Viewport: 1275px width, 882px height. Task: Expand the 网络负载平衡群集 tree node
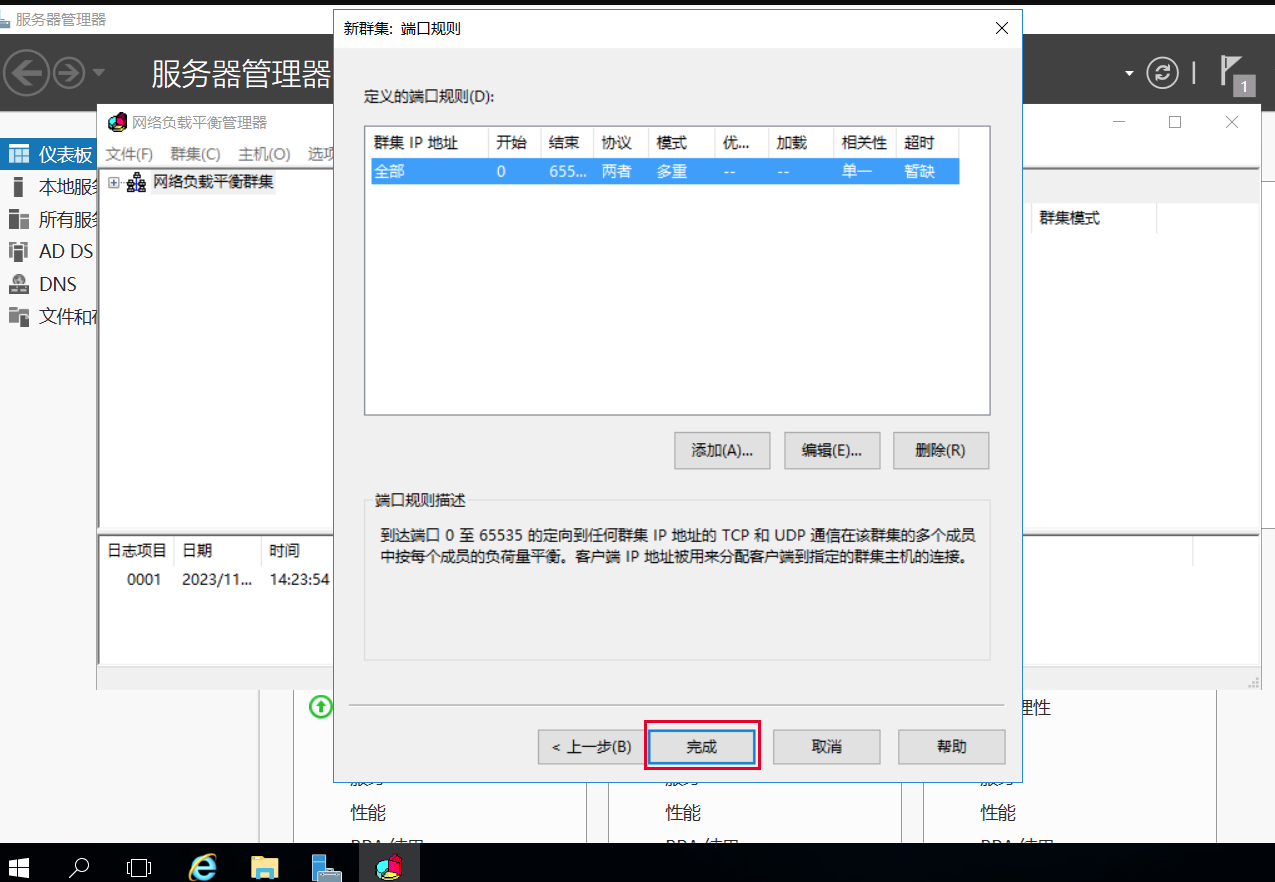114,183
